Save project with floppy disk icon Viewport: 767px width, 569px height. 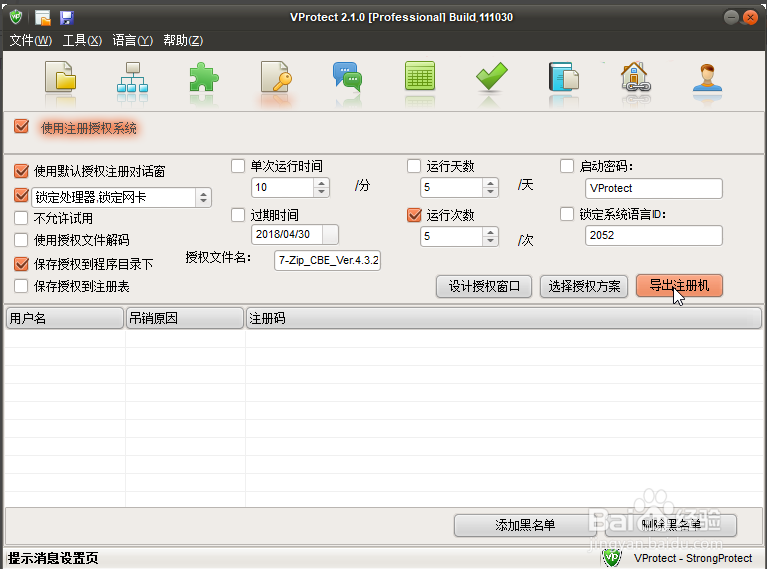(x=67, y=18)
